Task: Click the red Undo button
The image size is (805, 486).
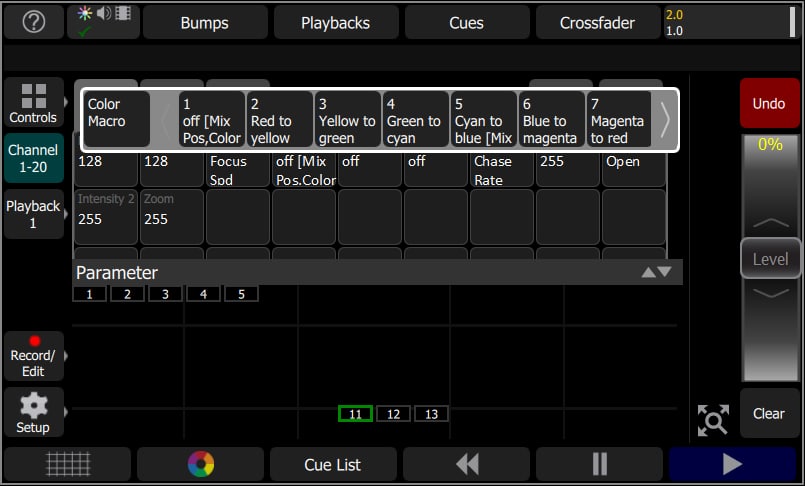Action: (x=769, y=103)
